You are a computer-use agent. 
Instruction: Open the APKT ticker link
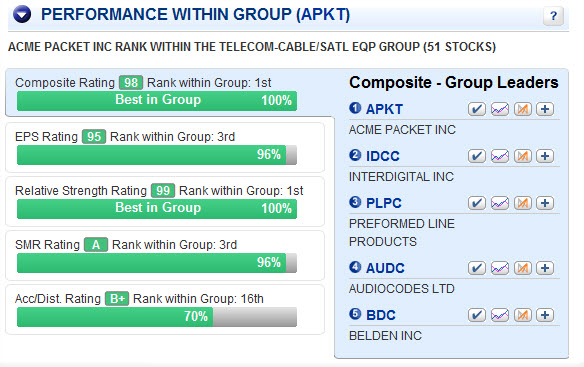point(384,109)
